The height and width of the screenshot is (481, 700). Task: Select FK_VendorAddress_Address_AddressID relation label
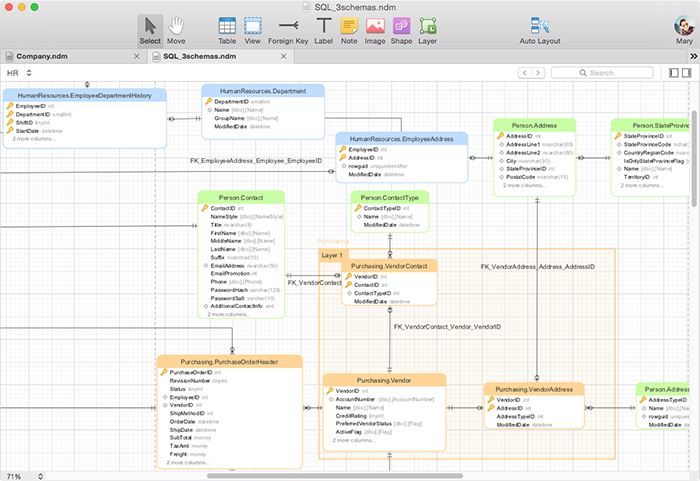coord(538,267)
